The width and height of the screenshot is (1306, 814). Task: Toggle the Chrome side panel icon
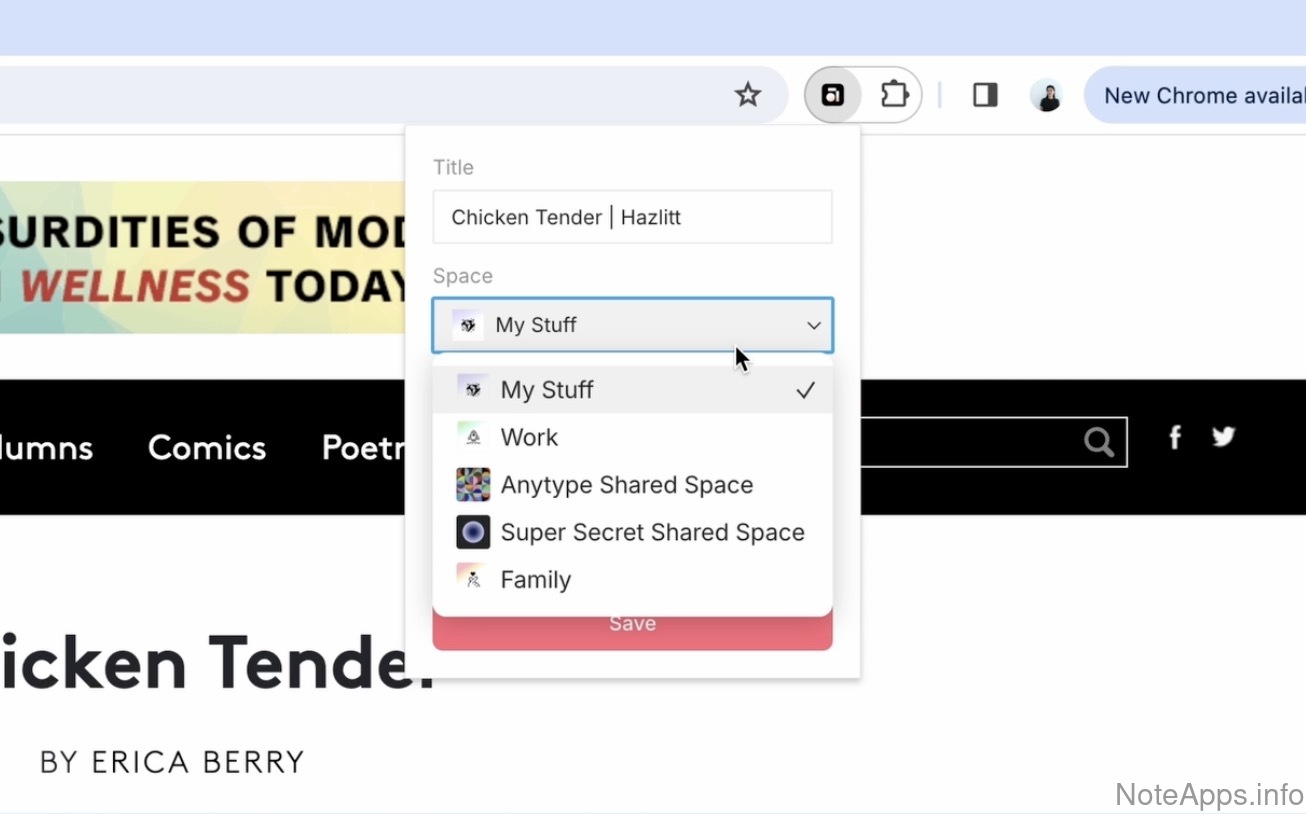tap(985, 95)
